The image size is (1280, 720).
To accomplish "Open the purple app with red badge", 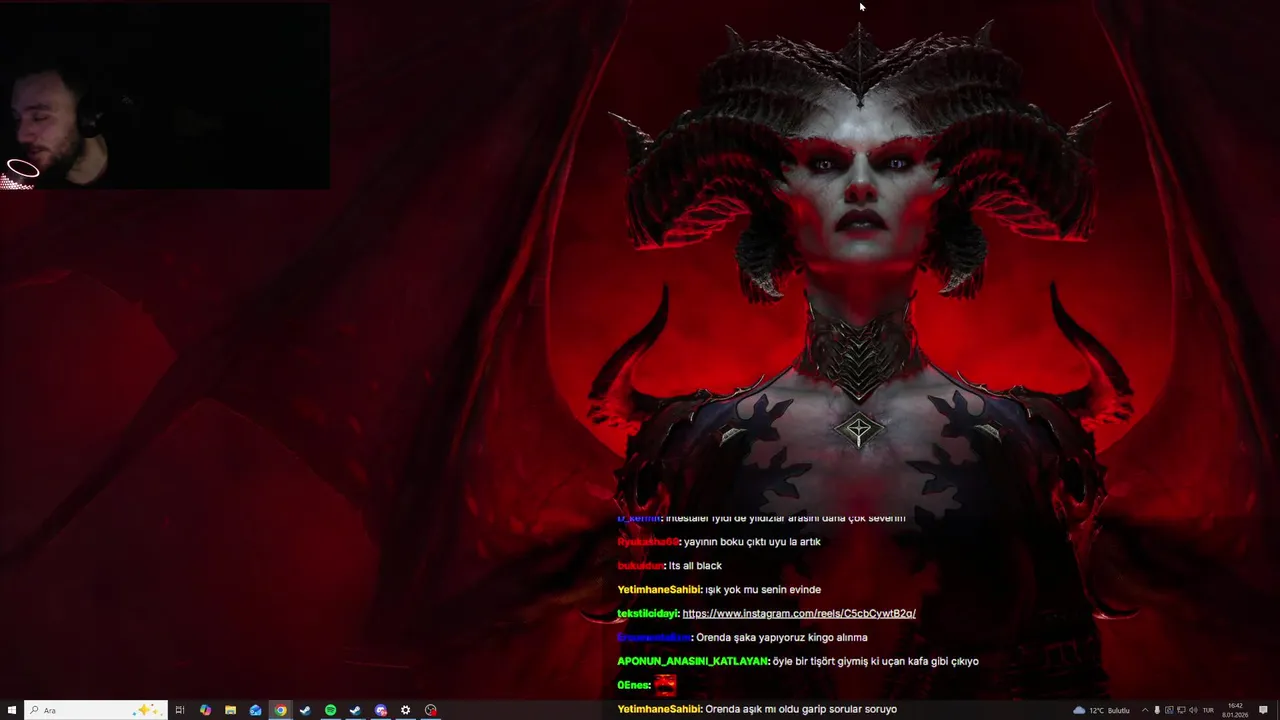I will pyautogui.click(x=381, y=710).
